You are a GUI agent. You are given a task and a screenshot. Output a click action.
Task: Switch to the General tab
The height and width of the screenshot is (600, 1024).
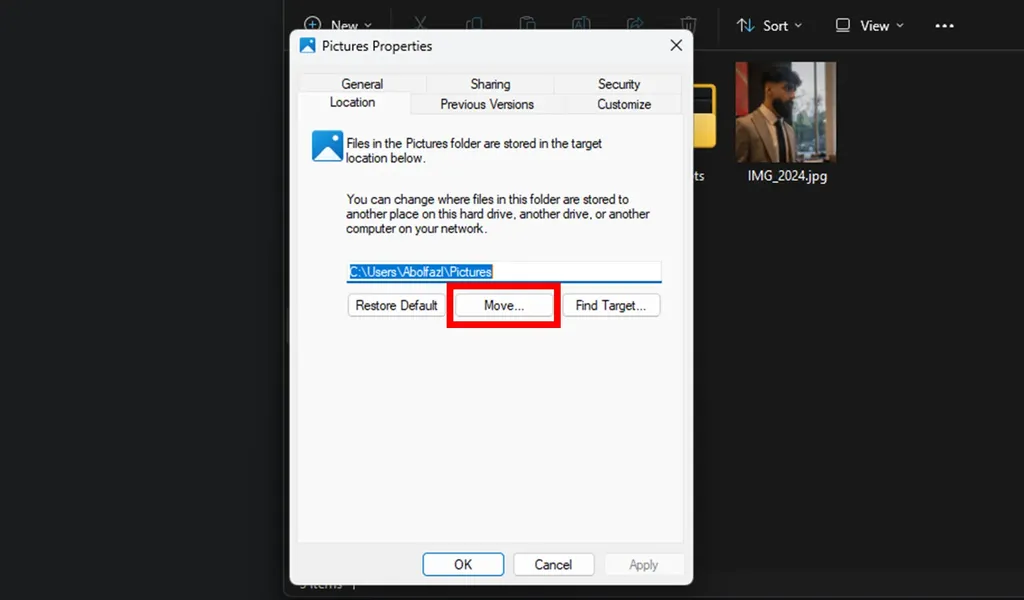(x=362, y=84)
